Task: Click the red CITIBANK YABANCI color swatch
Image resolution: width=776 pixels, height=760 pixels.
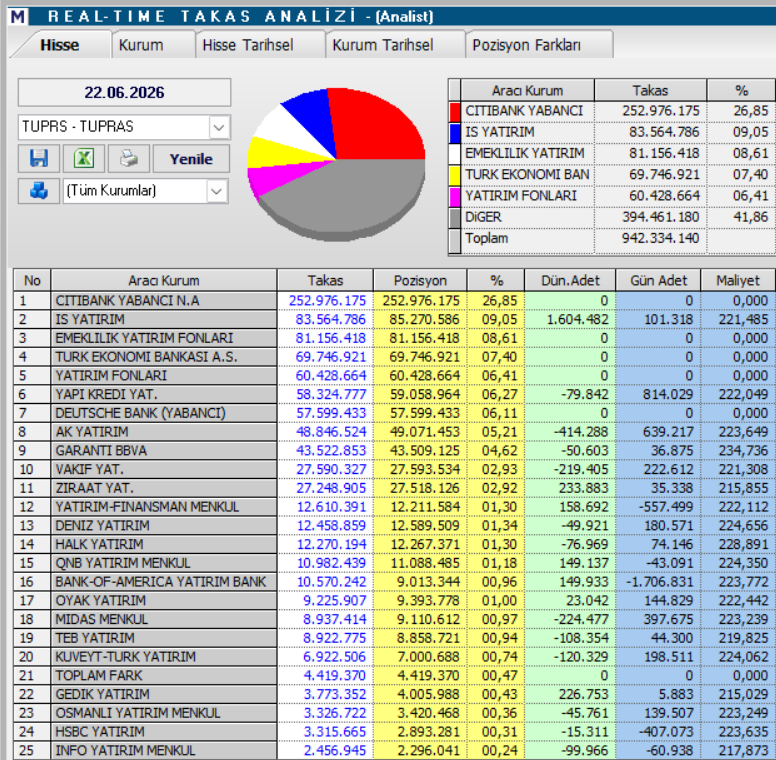Action: tap(455, 111)
